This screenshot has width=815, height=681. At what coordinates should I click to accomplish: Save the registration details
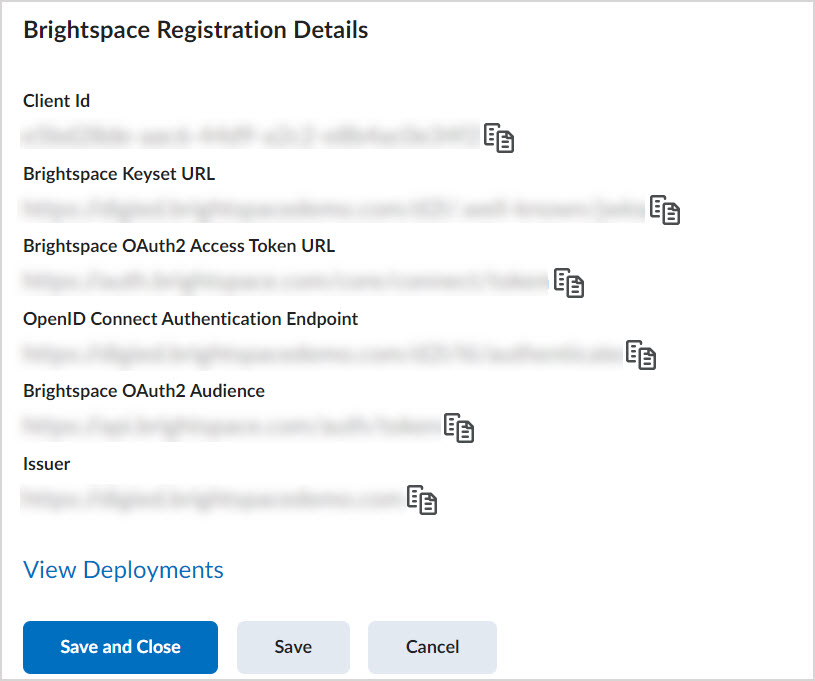[292, 647]
